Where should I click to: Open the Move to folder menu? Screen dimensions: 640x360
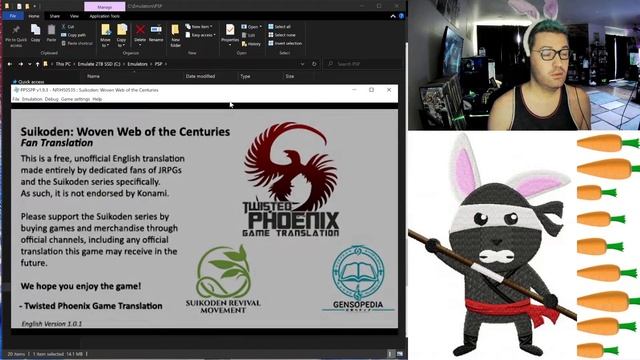tap(105, 35)
